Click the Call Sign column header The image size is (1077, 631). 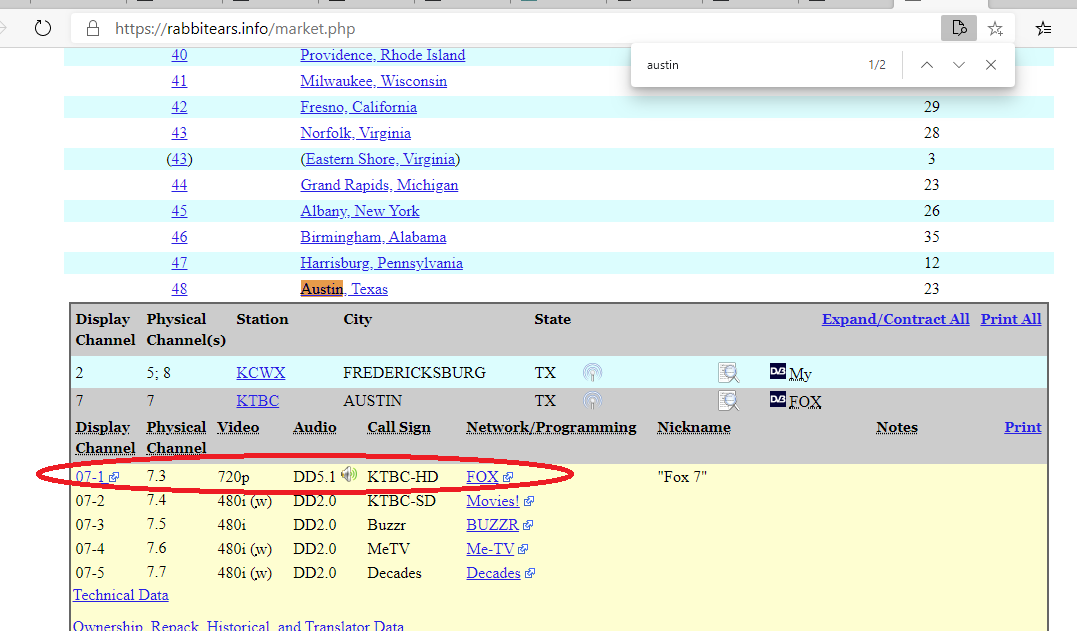pyautogui.click(x=399, y=427)
